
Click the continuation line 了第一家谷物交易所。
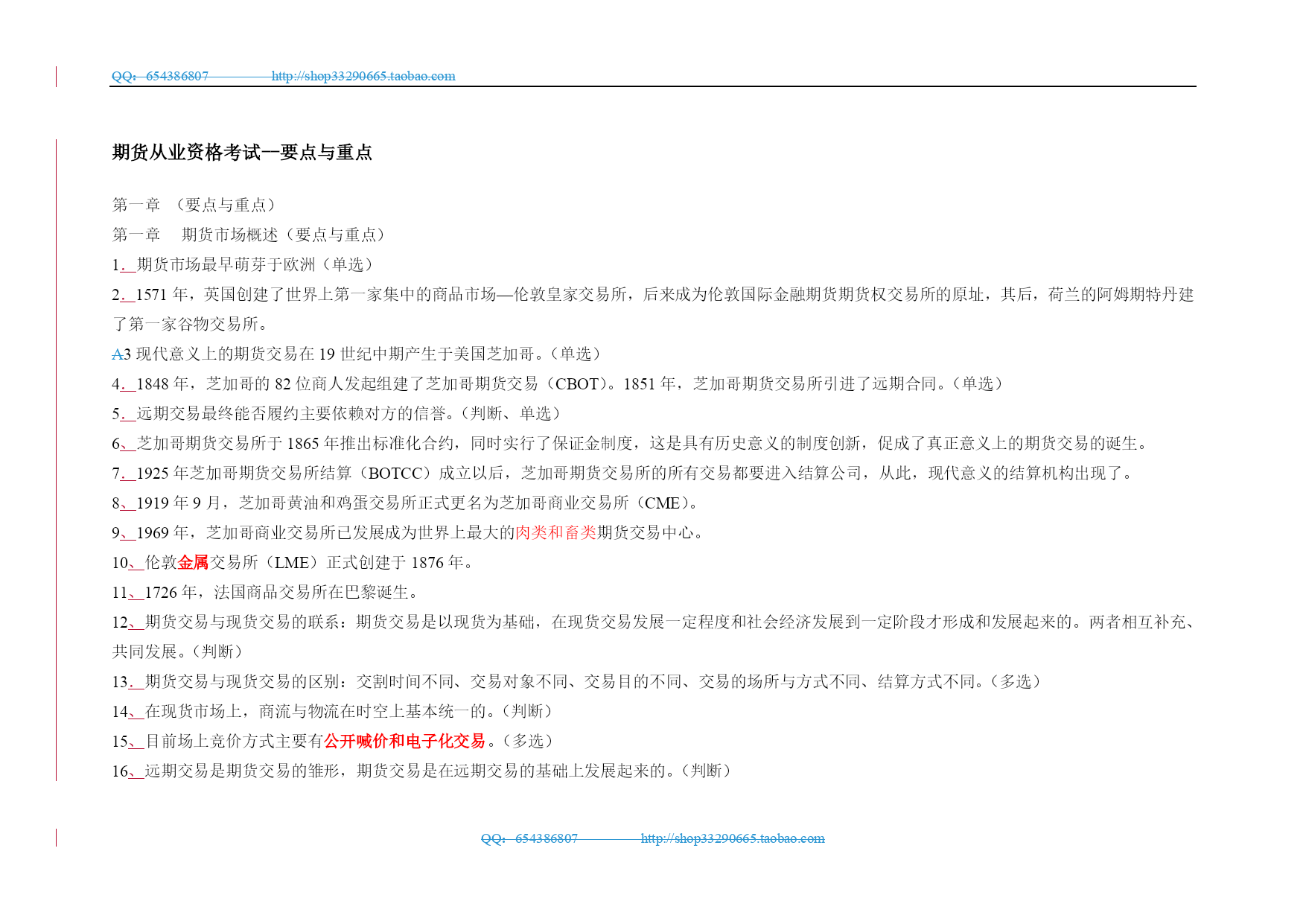pyautogui.click(x=191, y=324)
